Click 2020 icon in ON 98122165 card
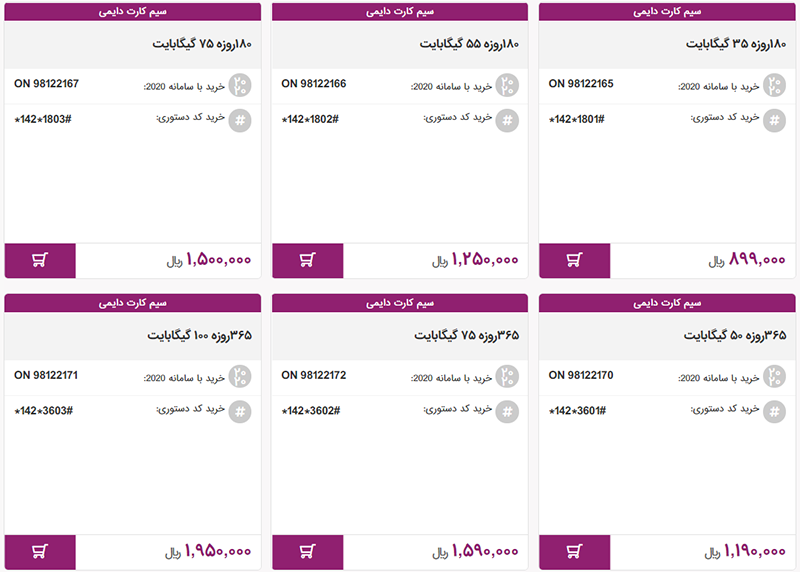 click(774, 85)
